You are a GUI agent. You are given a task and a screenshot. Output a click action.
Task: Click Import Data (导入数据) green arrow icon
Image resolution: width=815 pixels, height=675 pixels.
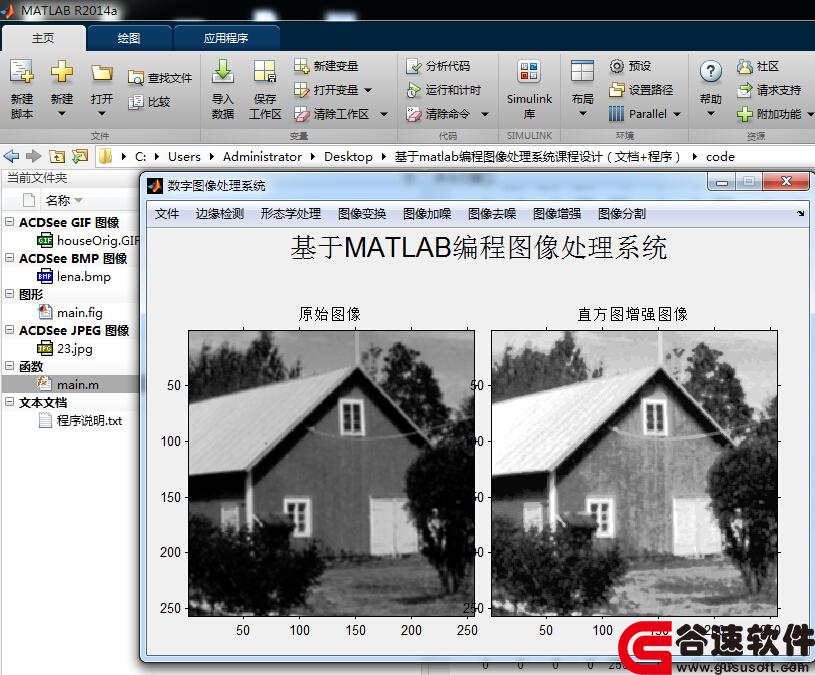223,71
